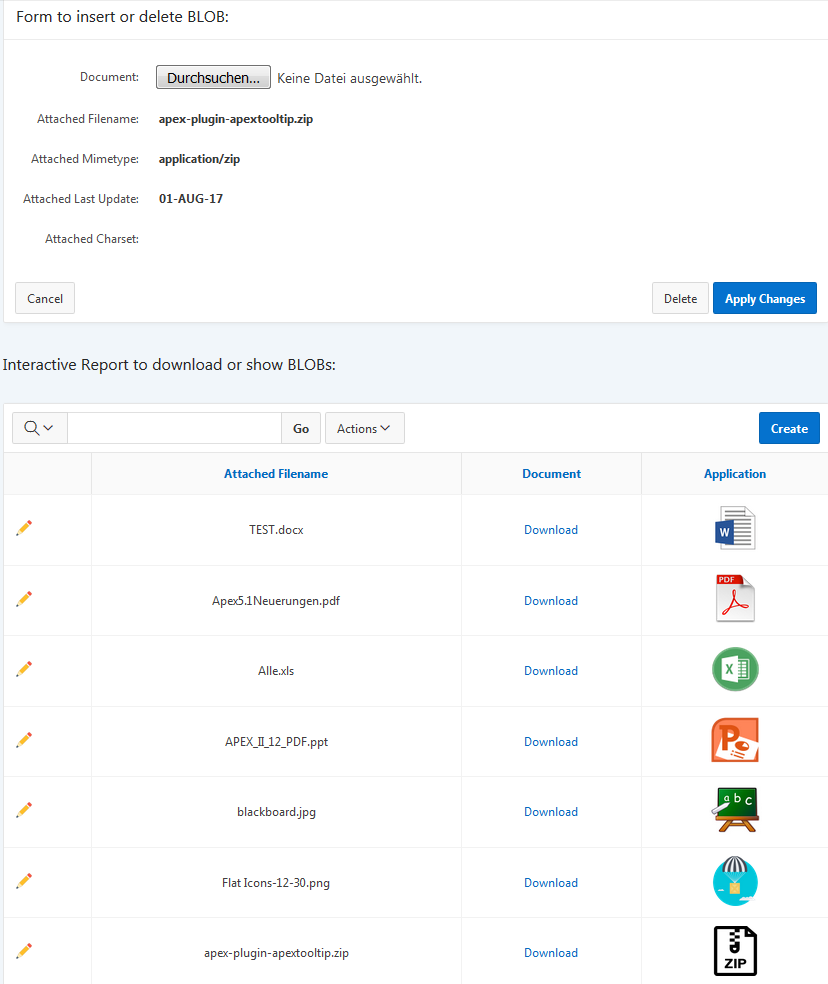The width and height of the screenshot is (828, 984).
Task: Sort by Attached Filename column header
Action: pyautogui.click(x=276, y=474)
